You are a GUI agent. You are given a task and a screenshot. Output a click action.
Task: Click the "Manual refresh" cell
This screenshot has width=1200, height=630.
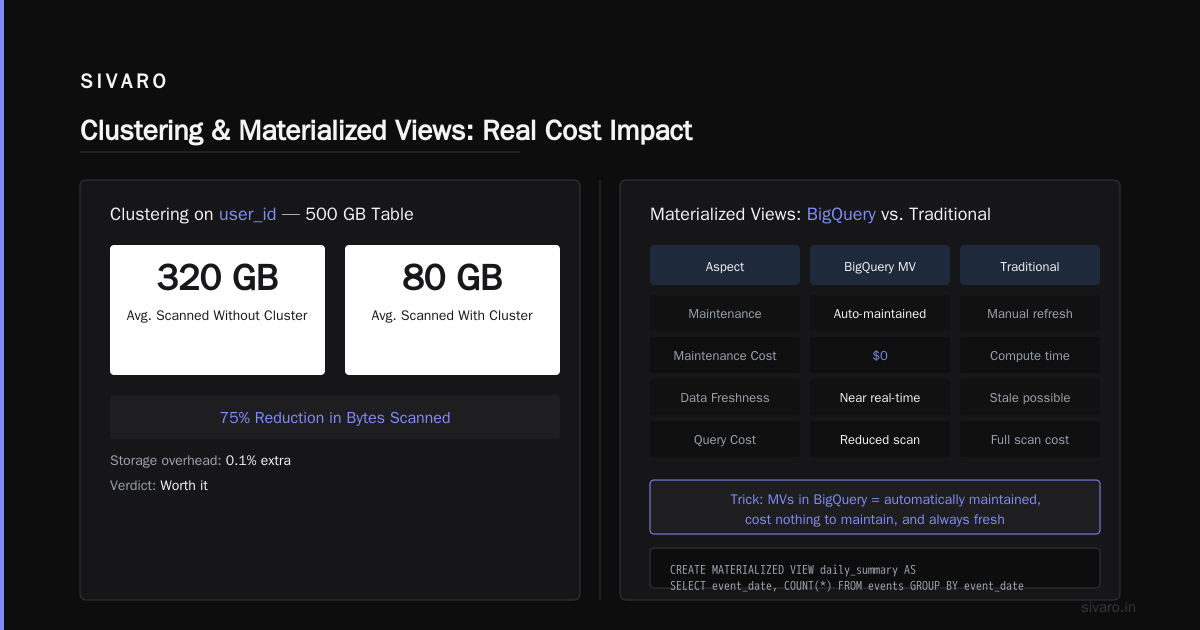(1030, 313)
